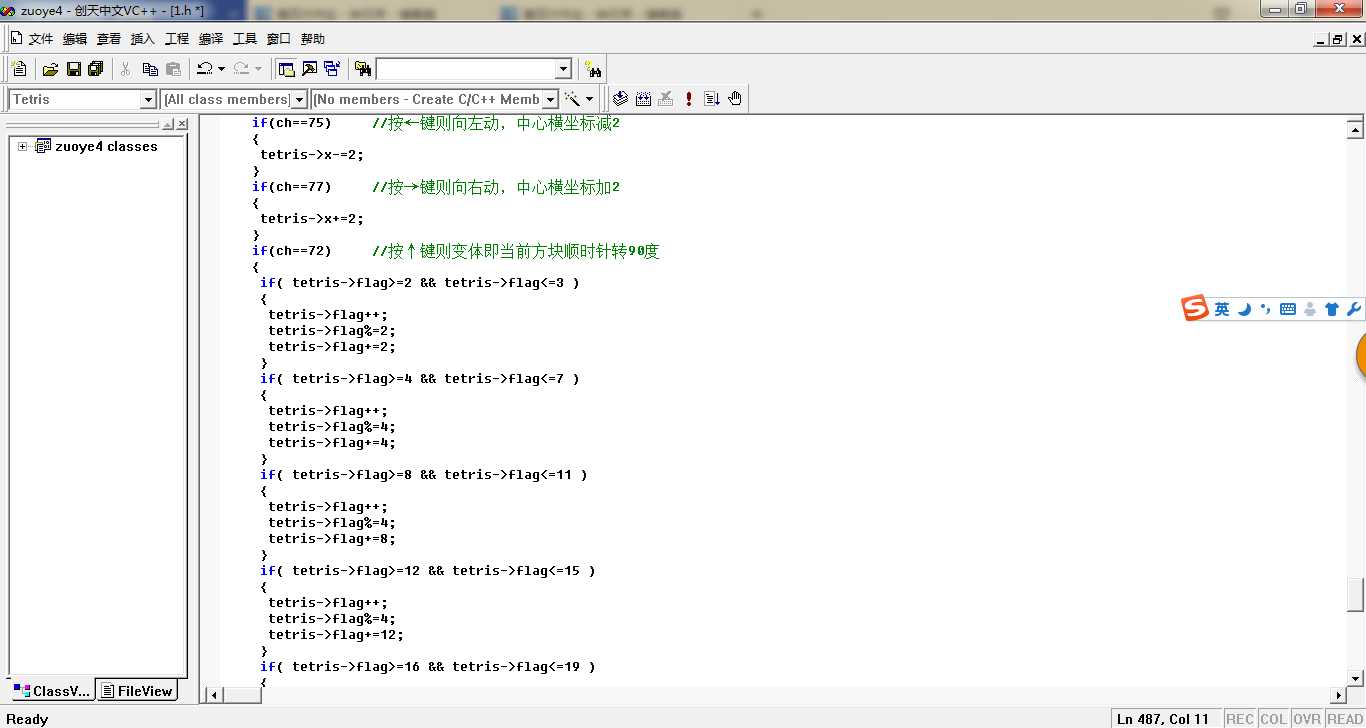Click code line if(ch==72)

[291, 251]
